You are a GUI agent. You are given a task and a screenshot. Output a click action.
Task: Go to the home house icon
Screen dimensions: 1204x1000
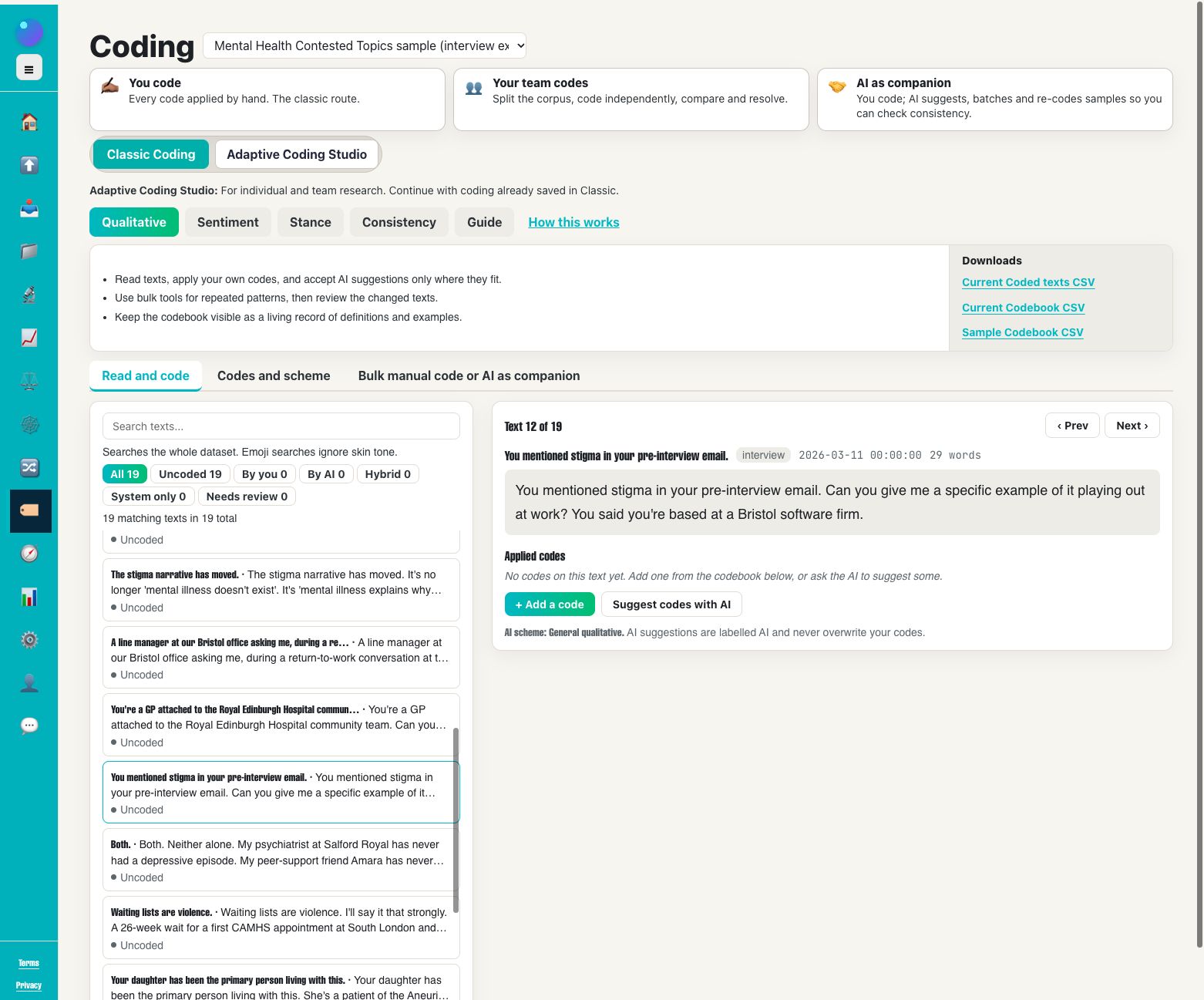point(29,122)
